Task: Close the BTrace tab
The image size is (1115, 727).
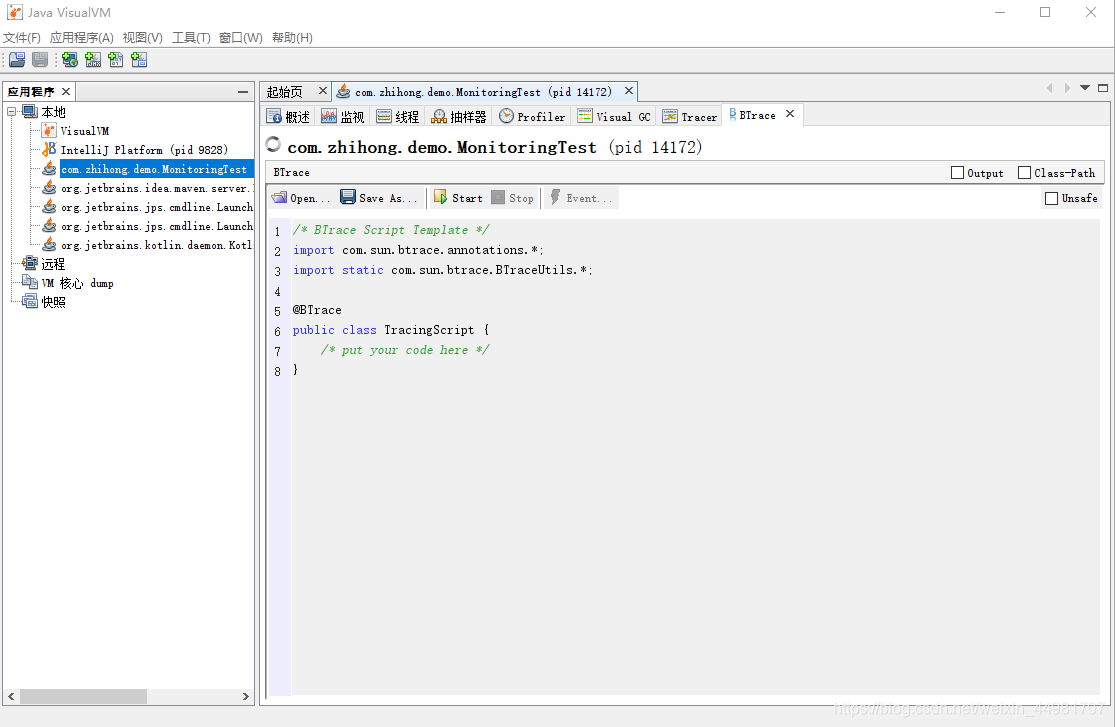Action: [790, 114]
